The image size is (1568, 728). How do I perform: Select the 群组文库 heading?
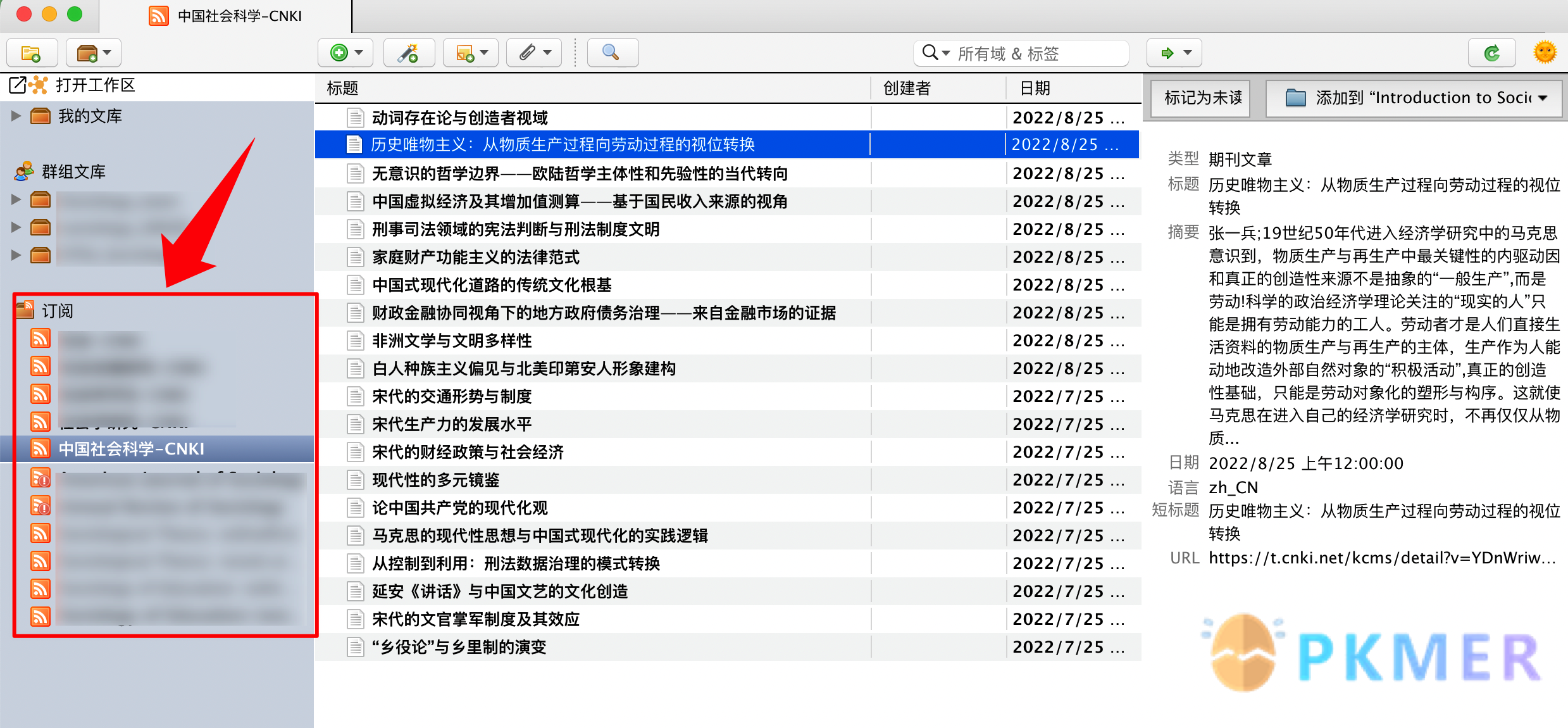73,172
